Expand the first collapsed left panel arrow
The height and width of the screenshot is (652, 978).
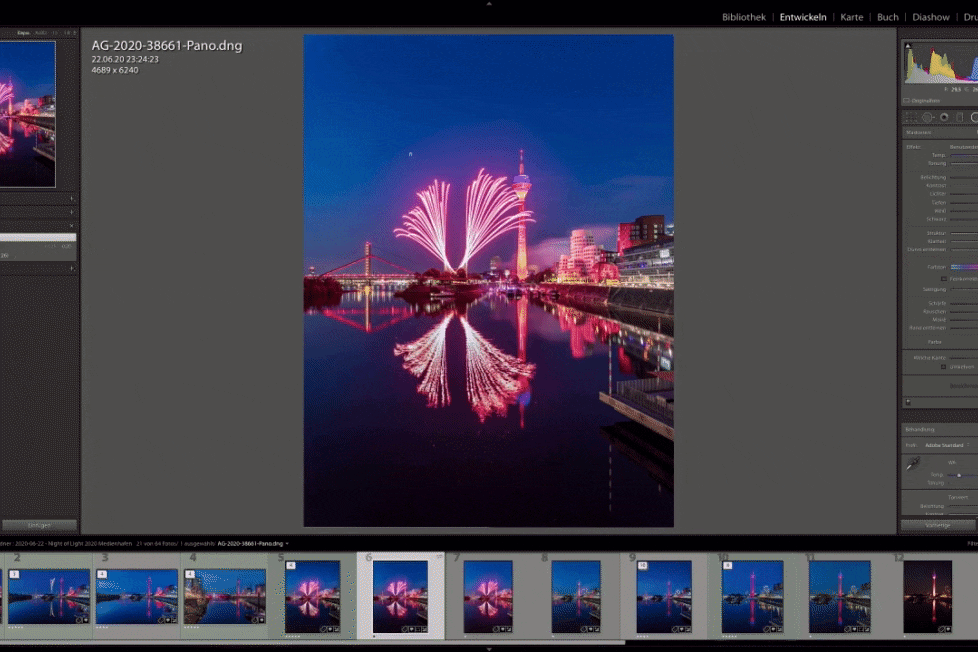tap(72, 198)
